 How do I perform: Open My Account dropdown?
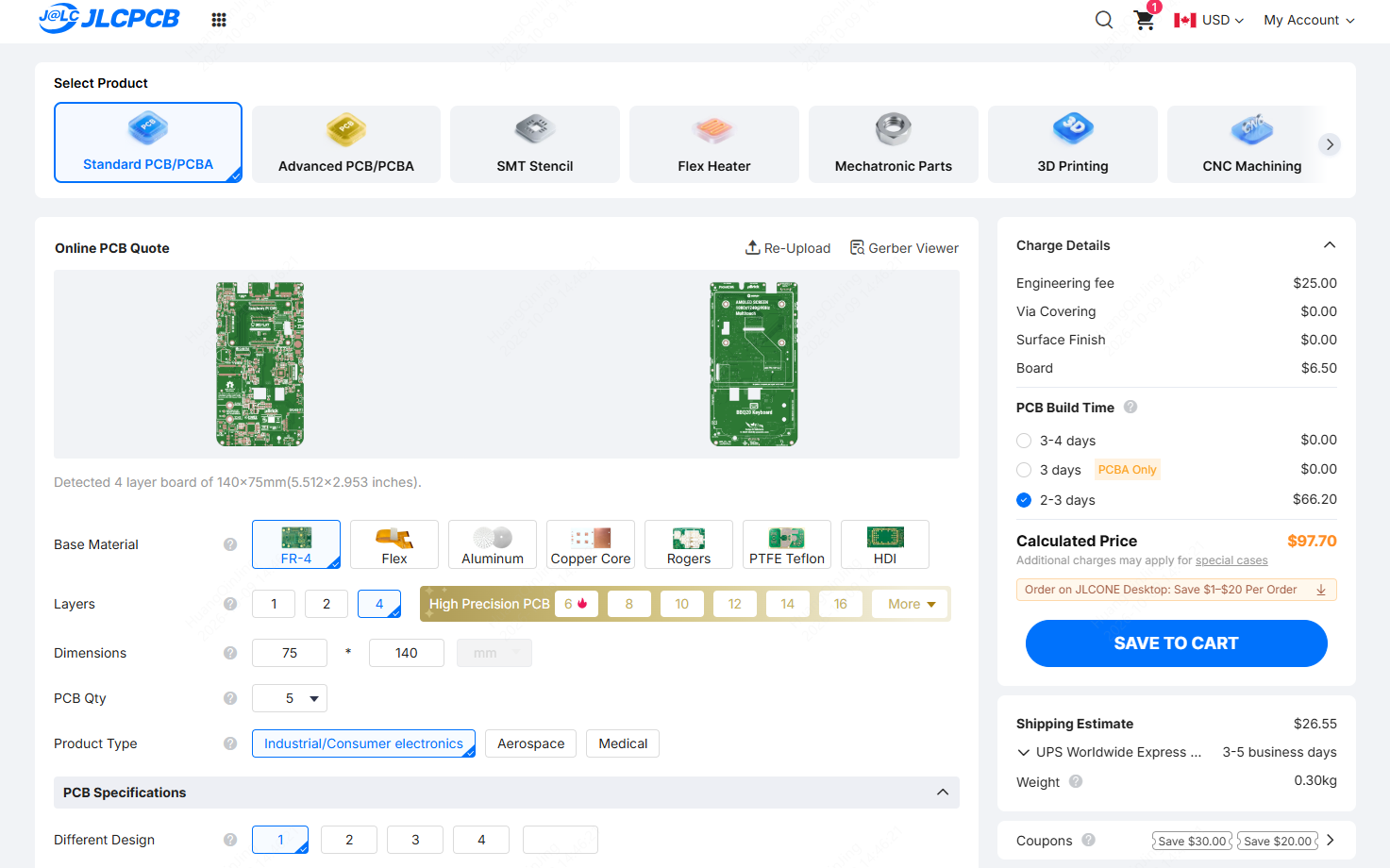1310,20
